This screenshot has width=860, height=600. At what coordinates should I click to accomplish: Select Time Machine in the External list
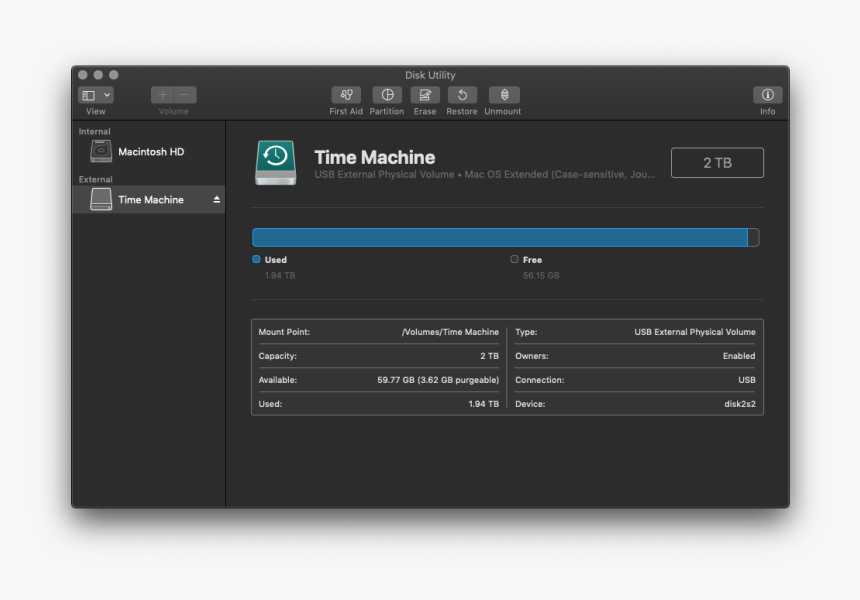[150, 200]
